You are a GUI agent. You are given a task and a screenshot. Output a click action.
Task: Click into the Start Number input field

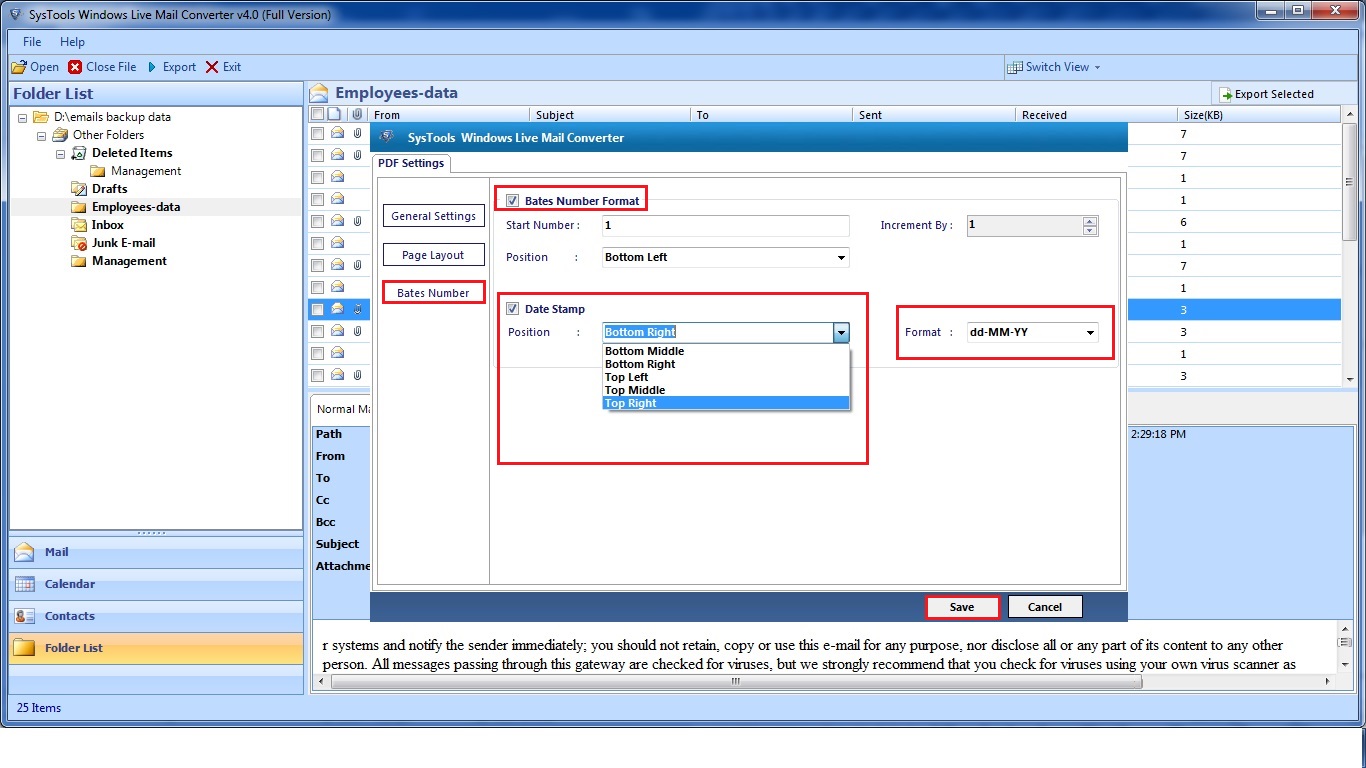point(725,226)
